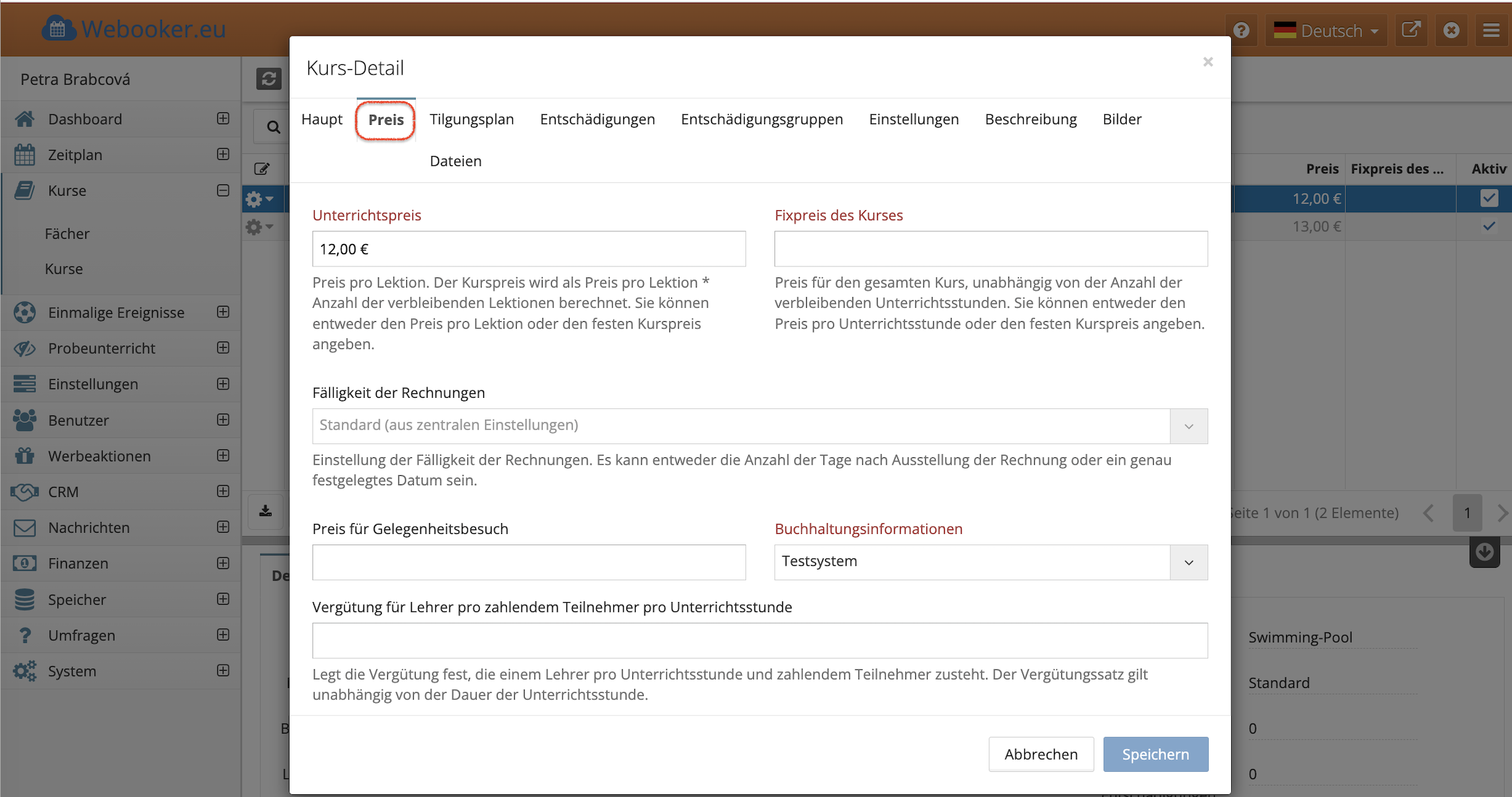Click the circular down-arrow icon at right
1512x797 pixels.
tap(1484, 552)
